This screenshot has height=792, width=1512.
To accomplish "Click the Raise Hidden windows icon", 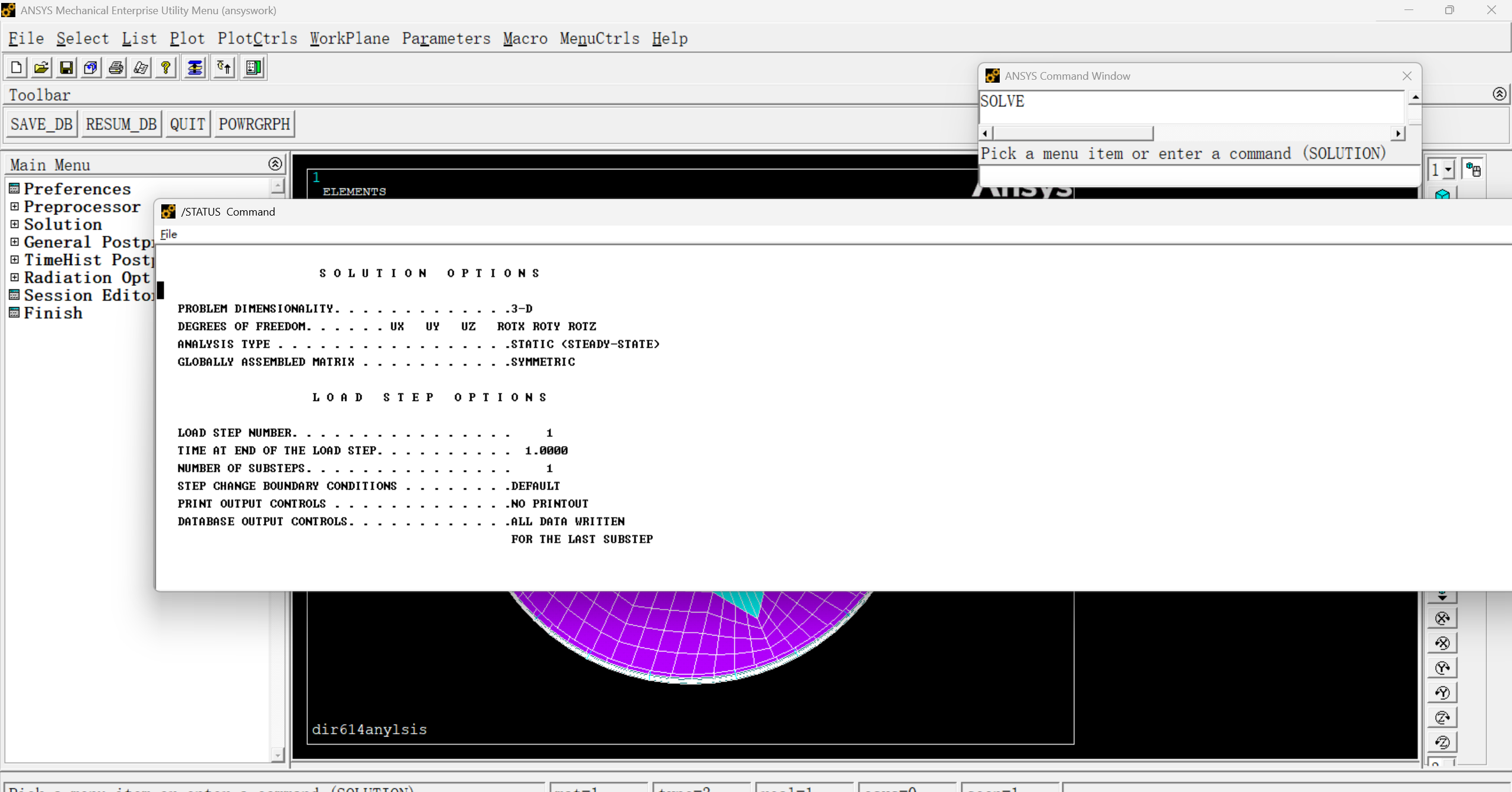I will click(194, 67).
